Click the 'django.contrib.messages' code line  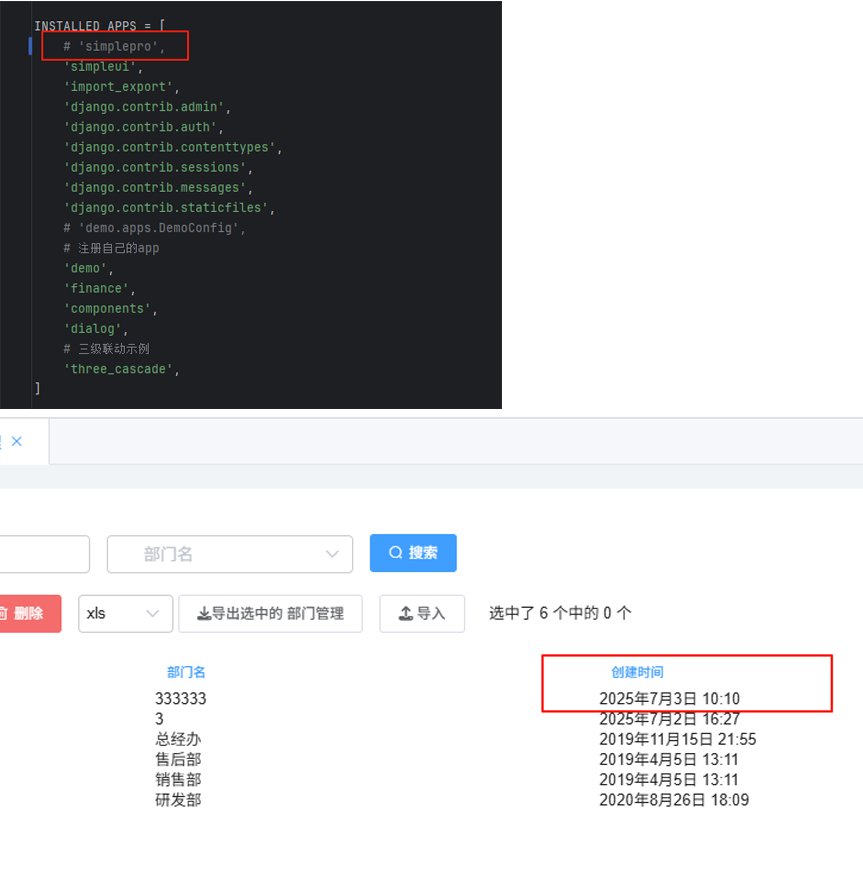[158, 188]
